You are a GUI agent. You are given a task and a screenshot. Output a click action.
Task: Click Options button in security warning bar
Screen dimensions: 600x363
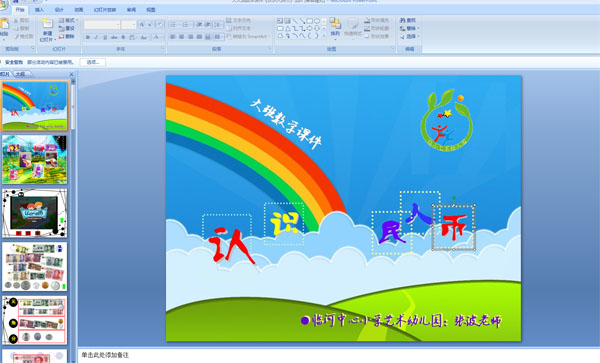(x=93, y=62)
